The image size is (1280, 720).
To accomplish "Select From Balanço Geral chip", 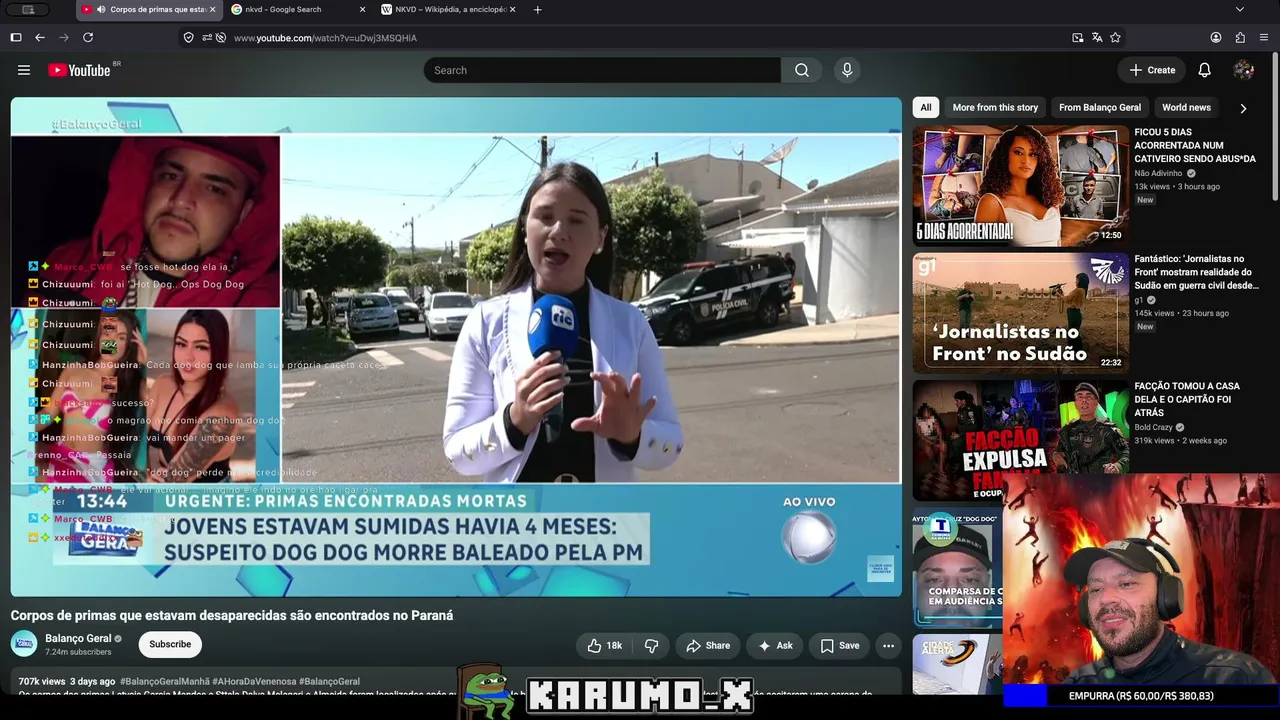I will pos(1100,108).
